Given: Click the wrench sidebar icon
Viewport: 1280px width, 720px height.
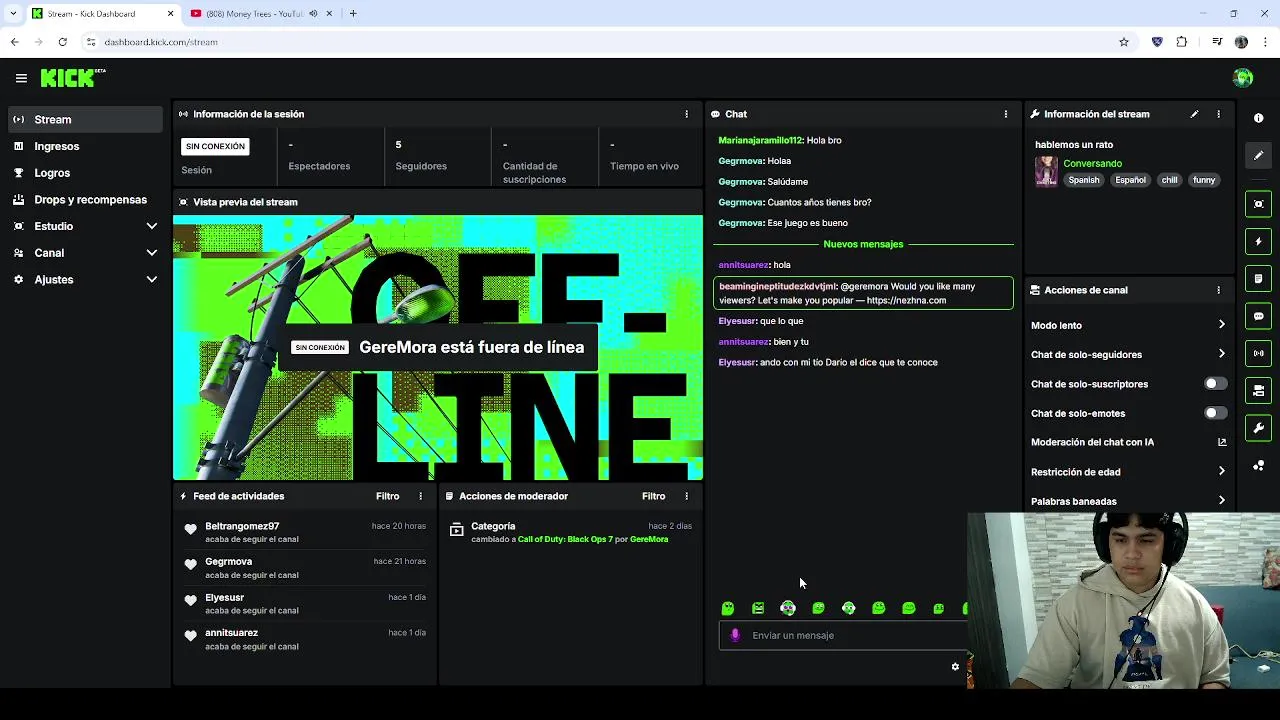Looking at the screenshot, I should click(1258, 428).
